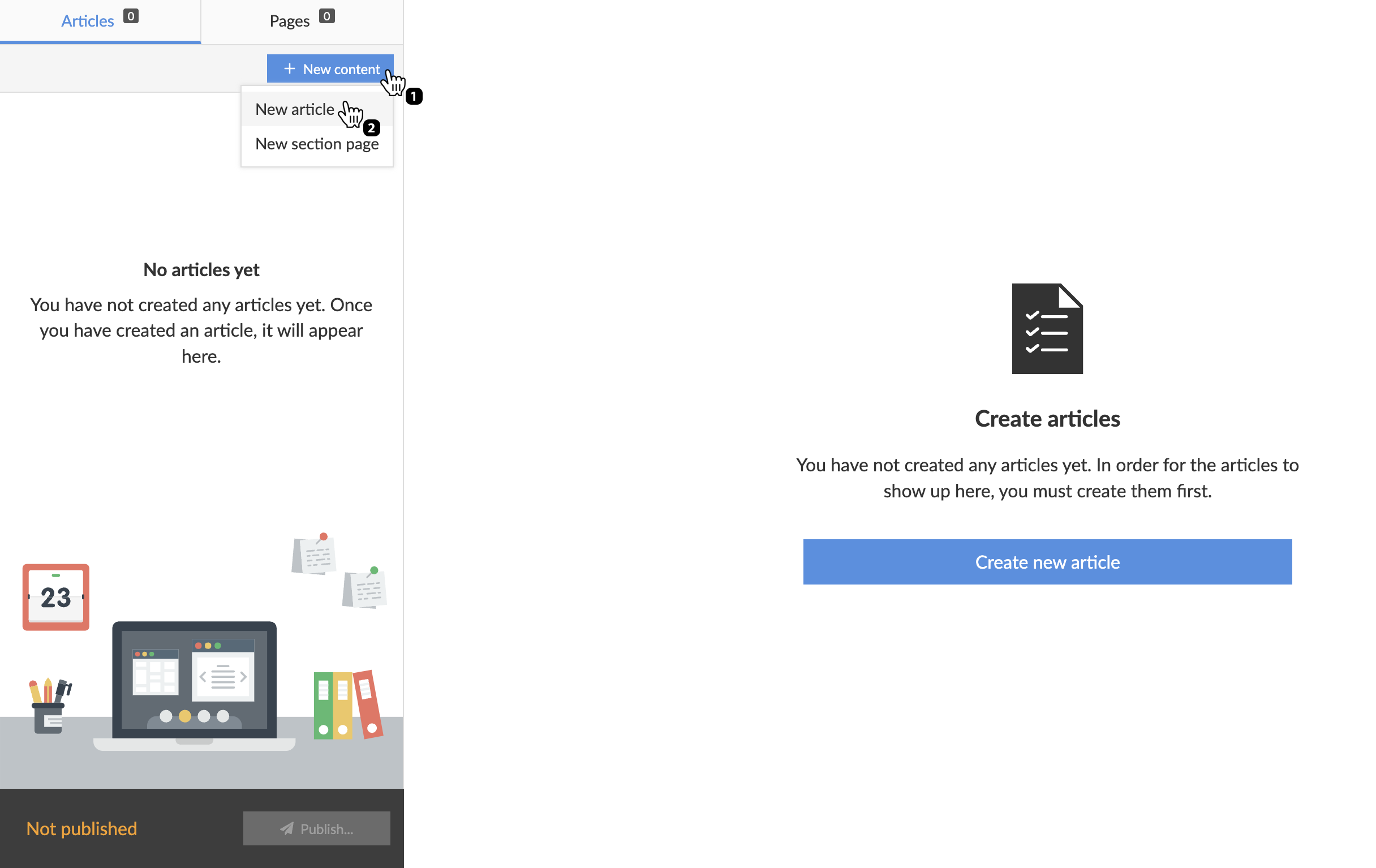Switch to the Pages tab
This screenshot has height=868, width=1376.
coord(289,20)
